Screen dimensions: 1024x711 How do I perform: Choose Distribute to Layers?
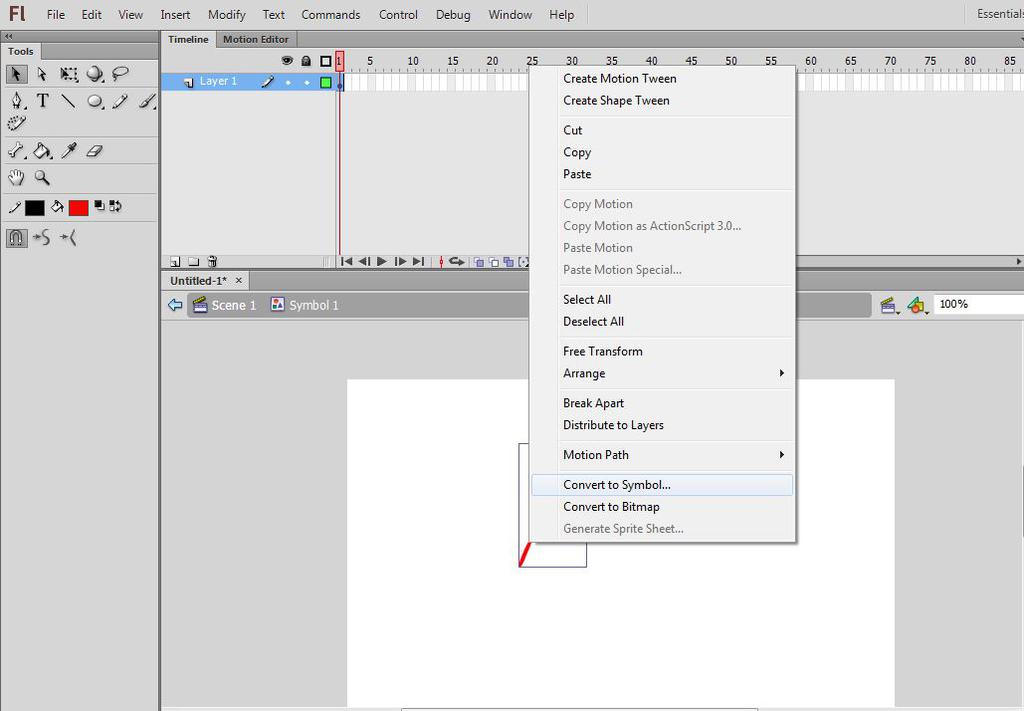tap(662, 425)
